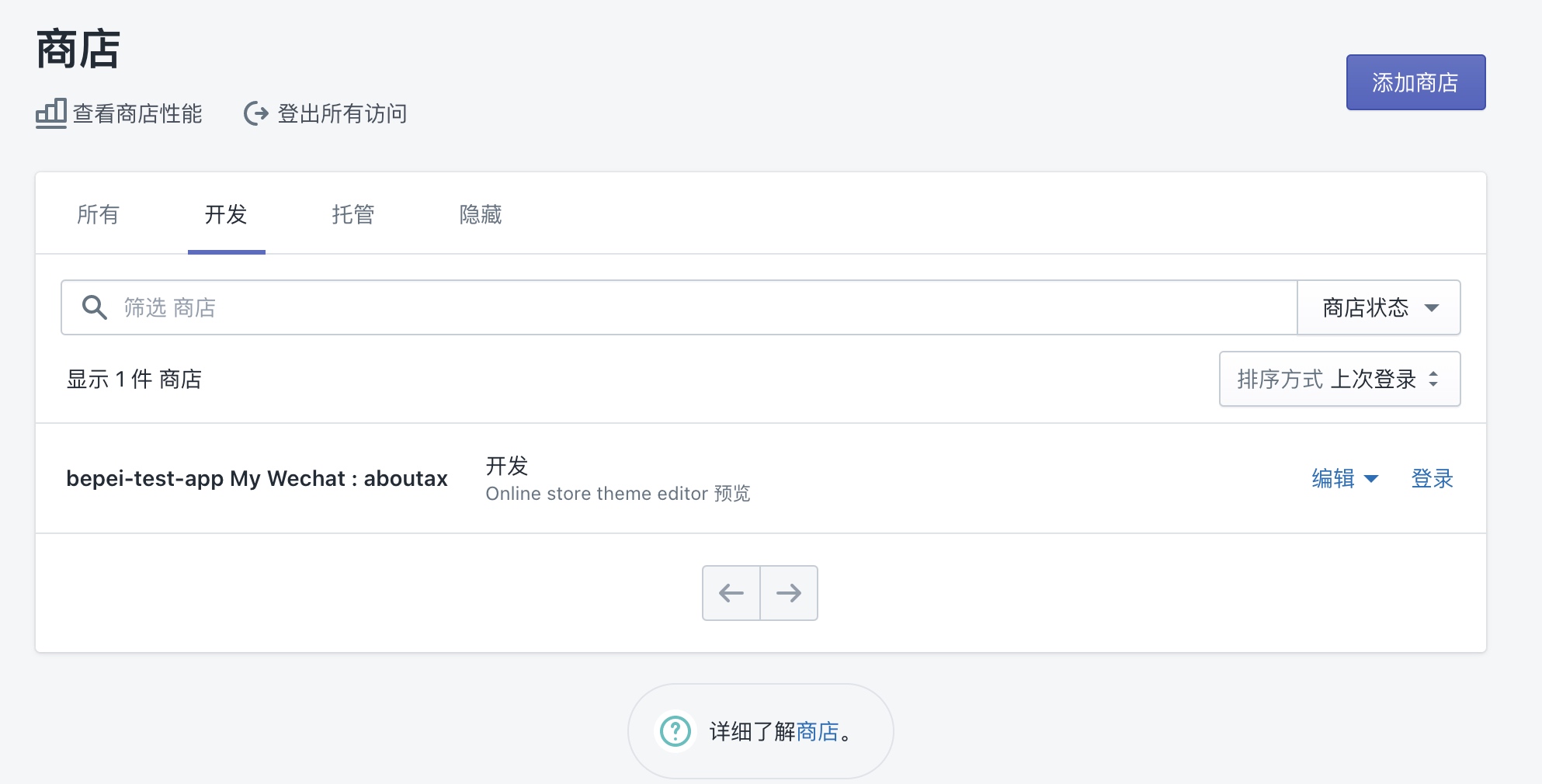Open the 托管 tab
This screenshot has height=784, width=1542.
pos(353,214)
